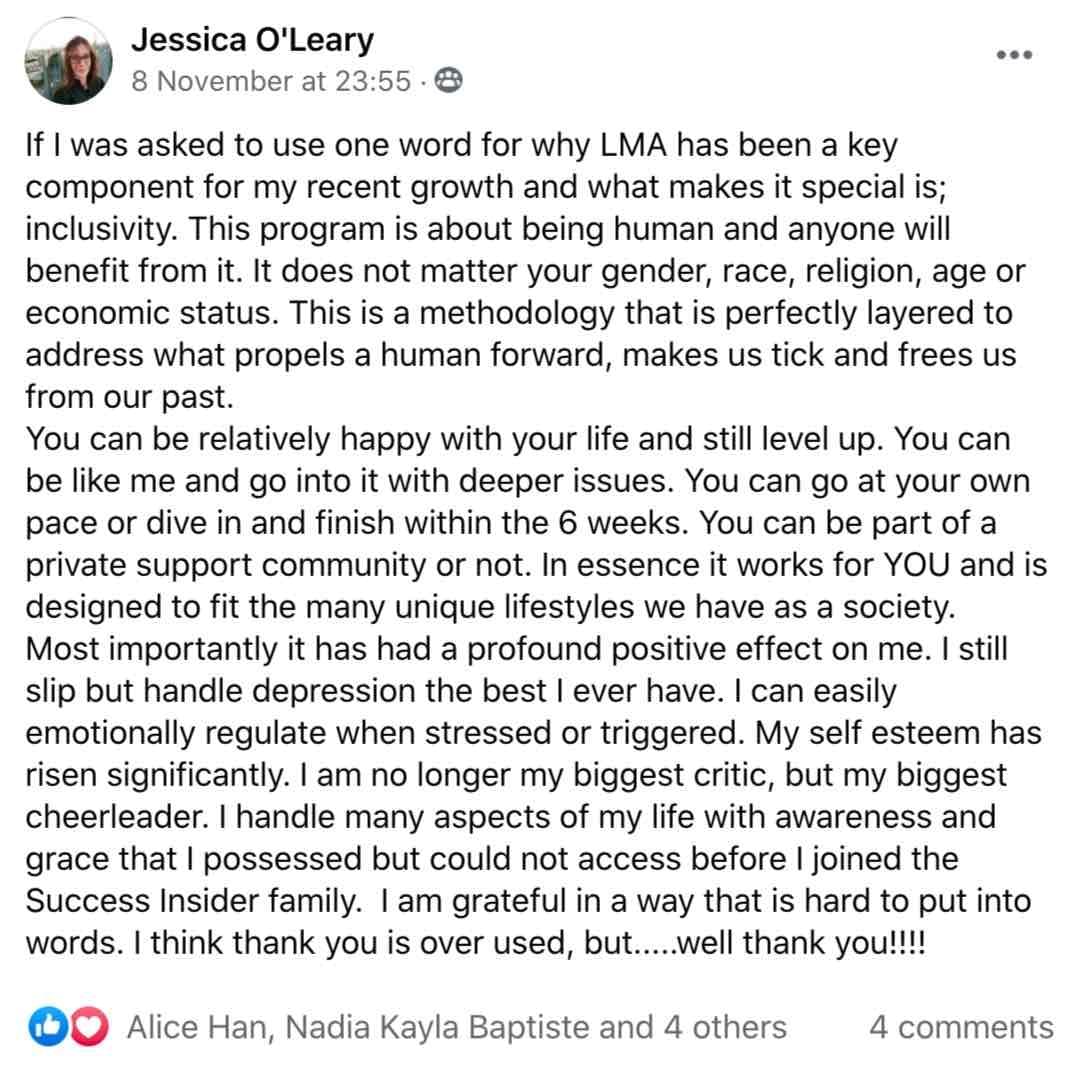This screenshot has width=1084, height=1074.
Task: Show the 4 comments on this post
Action: coord(962,1027)
